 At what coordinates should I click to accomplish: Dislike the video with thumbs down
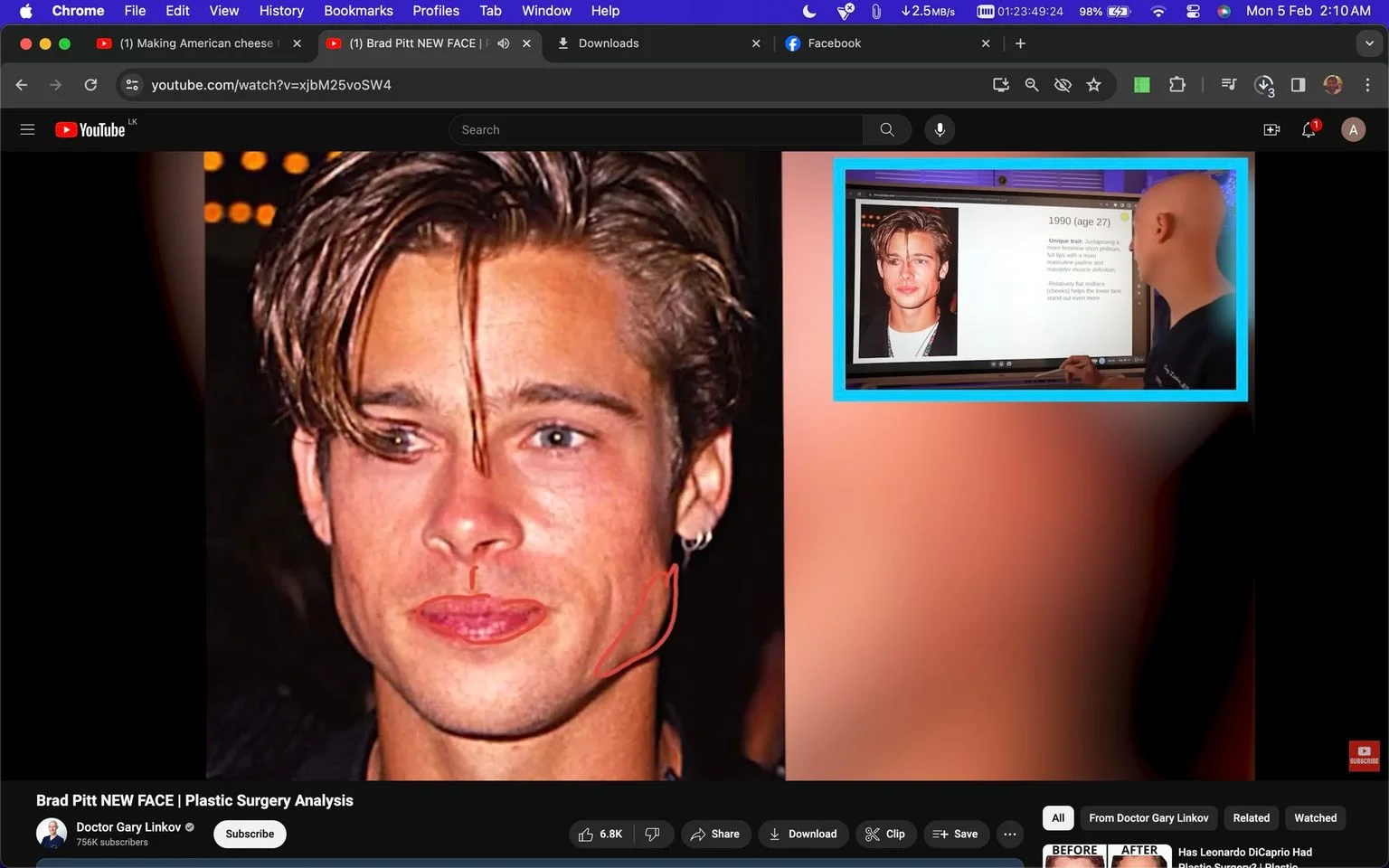(653, 834)
